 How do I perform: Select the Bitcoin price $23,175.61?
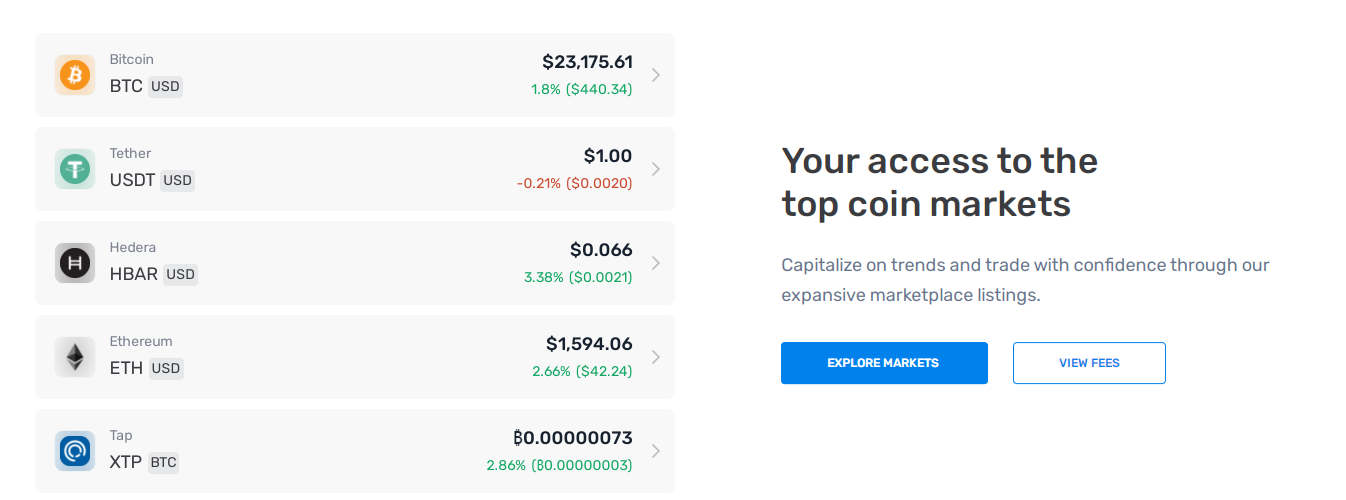[x=588, y=62]
